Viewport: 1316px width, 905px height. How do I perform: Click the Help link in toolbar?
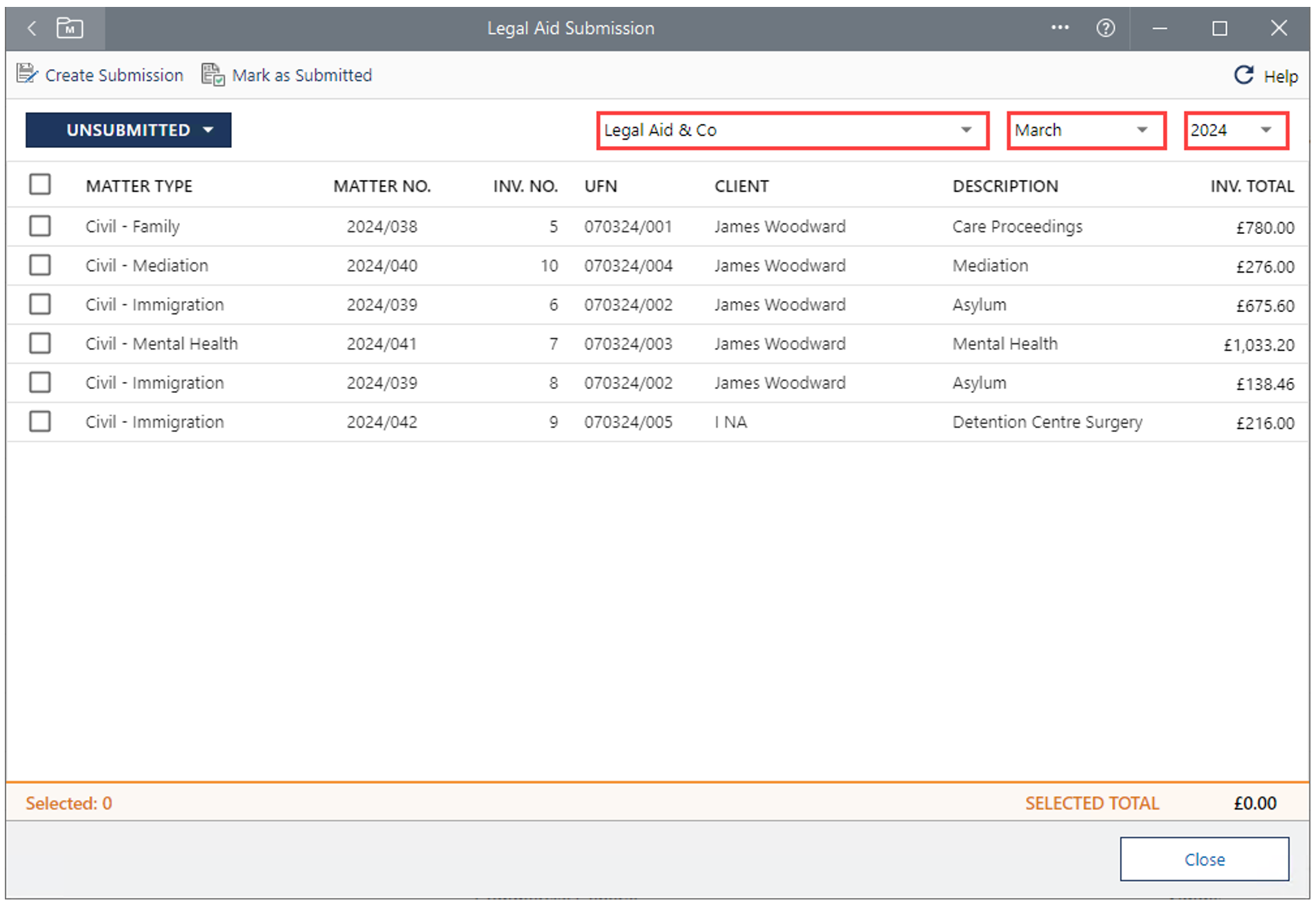pos(1280,76)
